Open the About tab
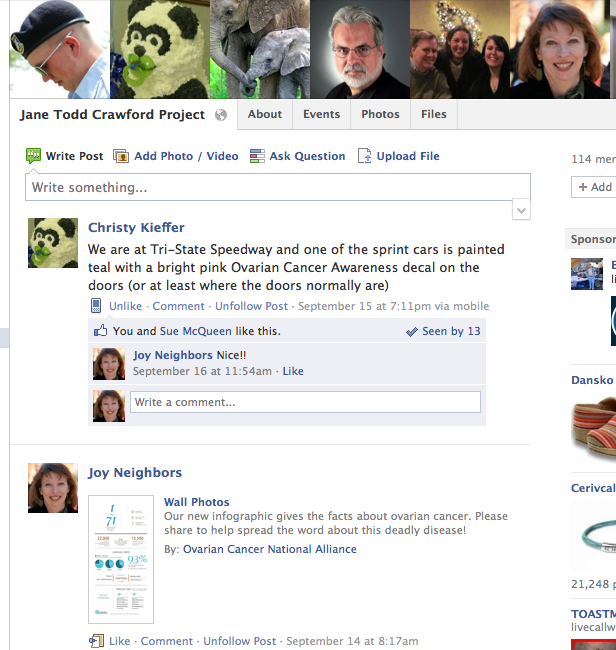Screen dimensions: 616x650 pyautogui.click(x=265, y=114)
